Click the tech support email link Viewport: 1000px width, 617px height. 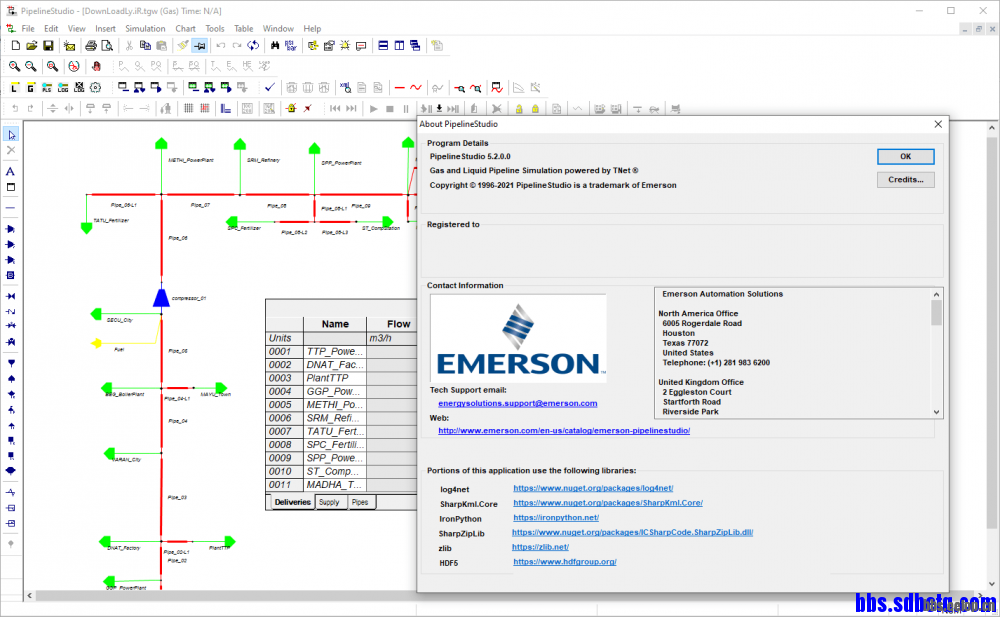(x=518, y=403)
